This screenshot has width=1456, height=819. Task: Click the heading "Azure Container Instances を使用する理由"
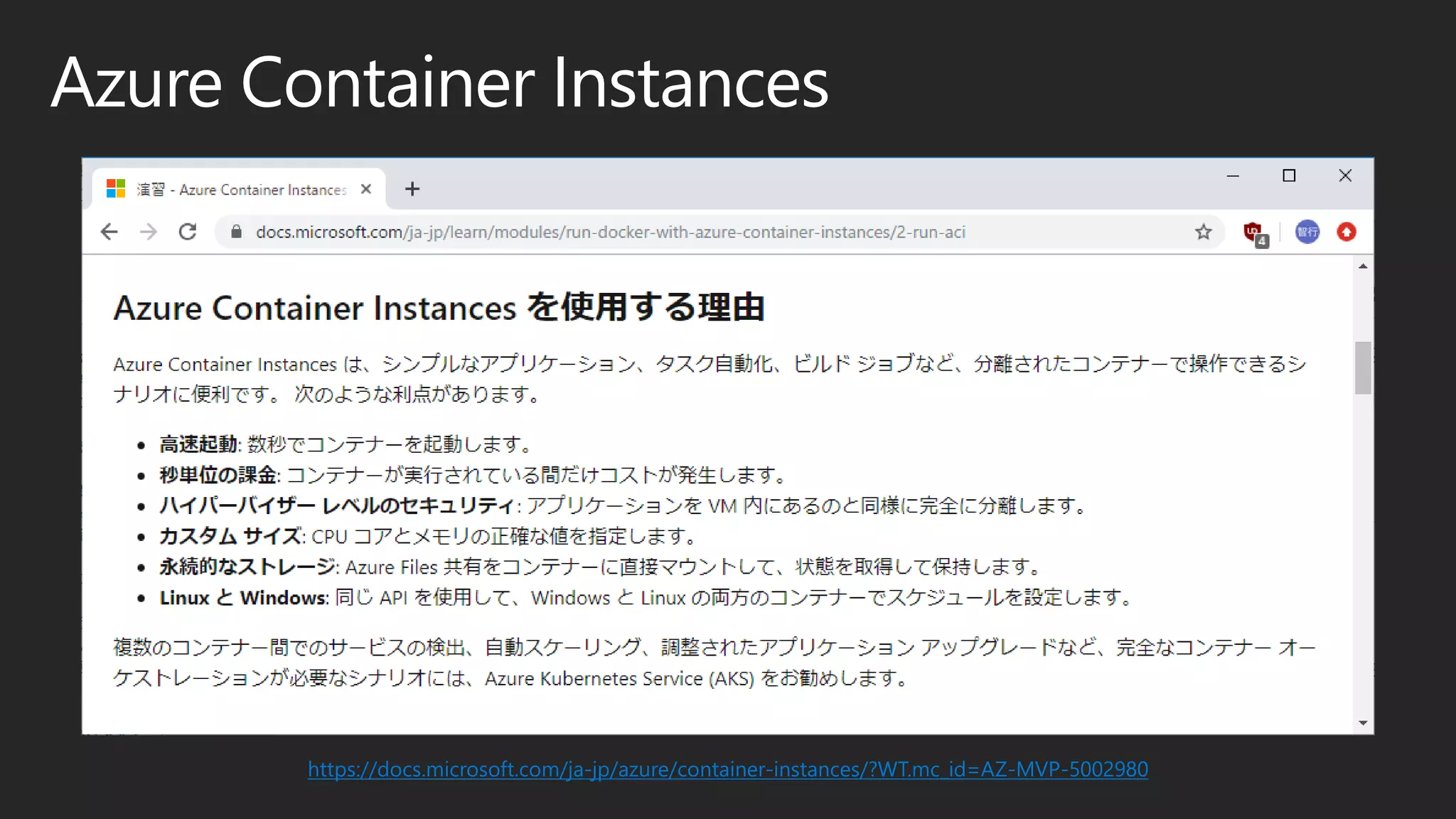tap(439, 308)
